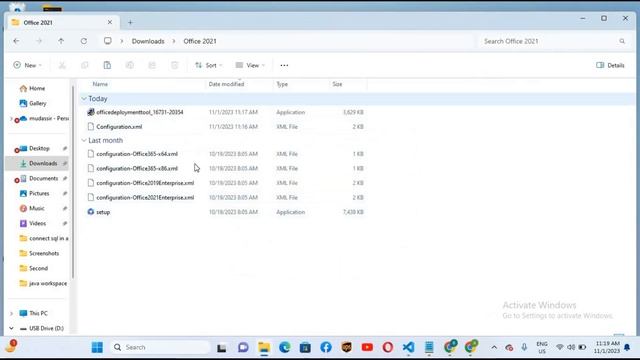This screenshot has width=640, height=360.
Task: Click the PC icon in address bar
Action: 108,41
